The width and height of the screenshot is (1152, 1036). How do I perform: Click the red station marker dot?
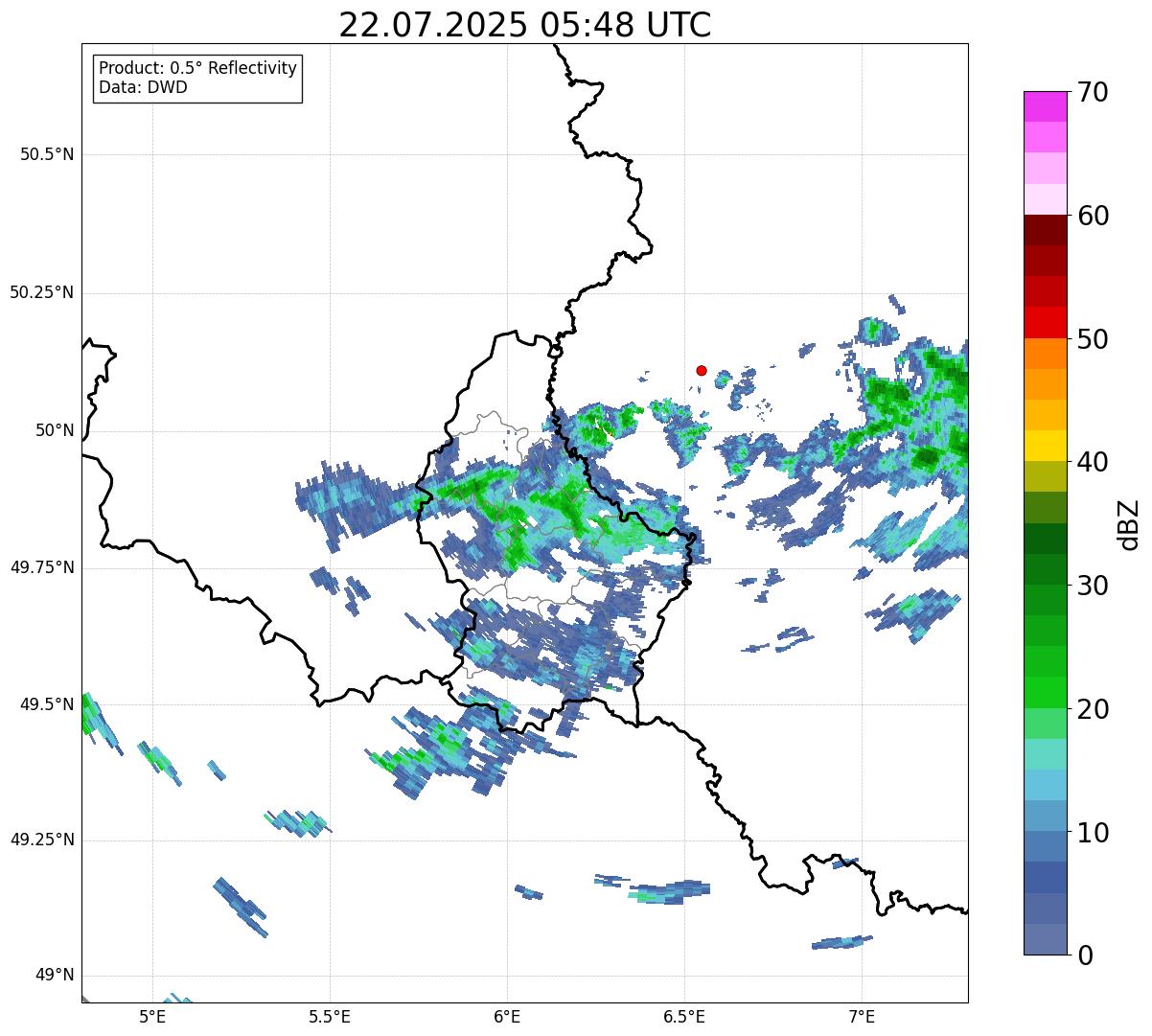(x=702, y=370)
